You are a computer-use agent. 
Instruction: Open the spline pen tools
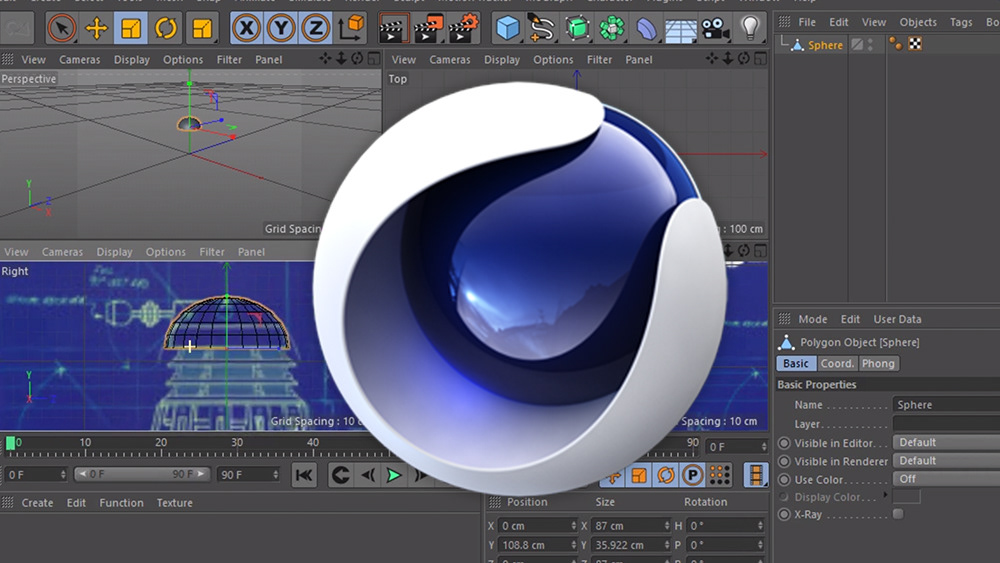[x=541, y=28]
